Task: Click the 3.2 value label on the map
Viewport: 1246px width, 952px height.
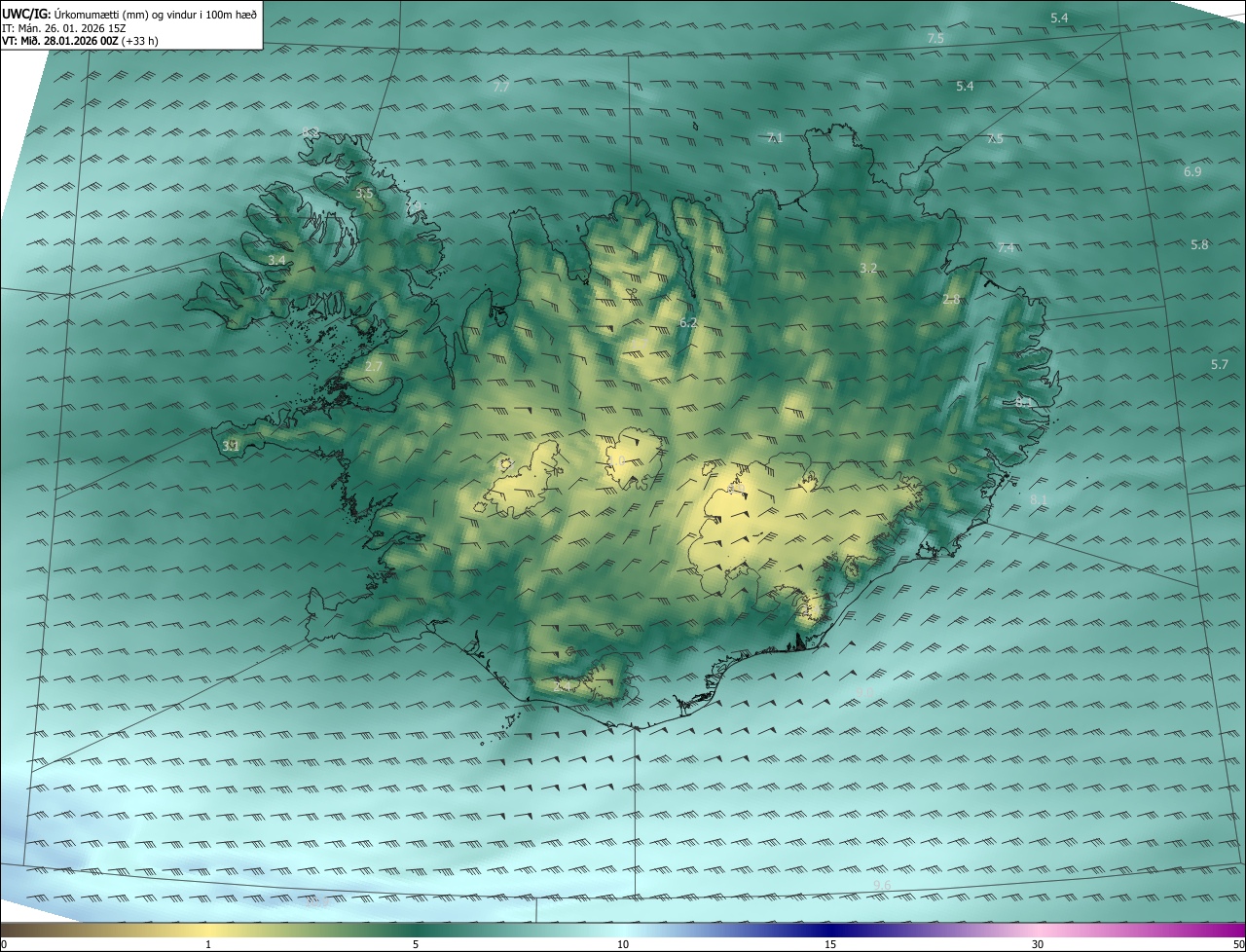Action: click(x=869, y=268)
